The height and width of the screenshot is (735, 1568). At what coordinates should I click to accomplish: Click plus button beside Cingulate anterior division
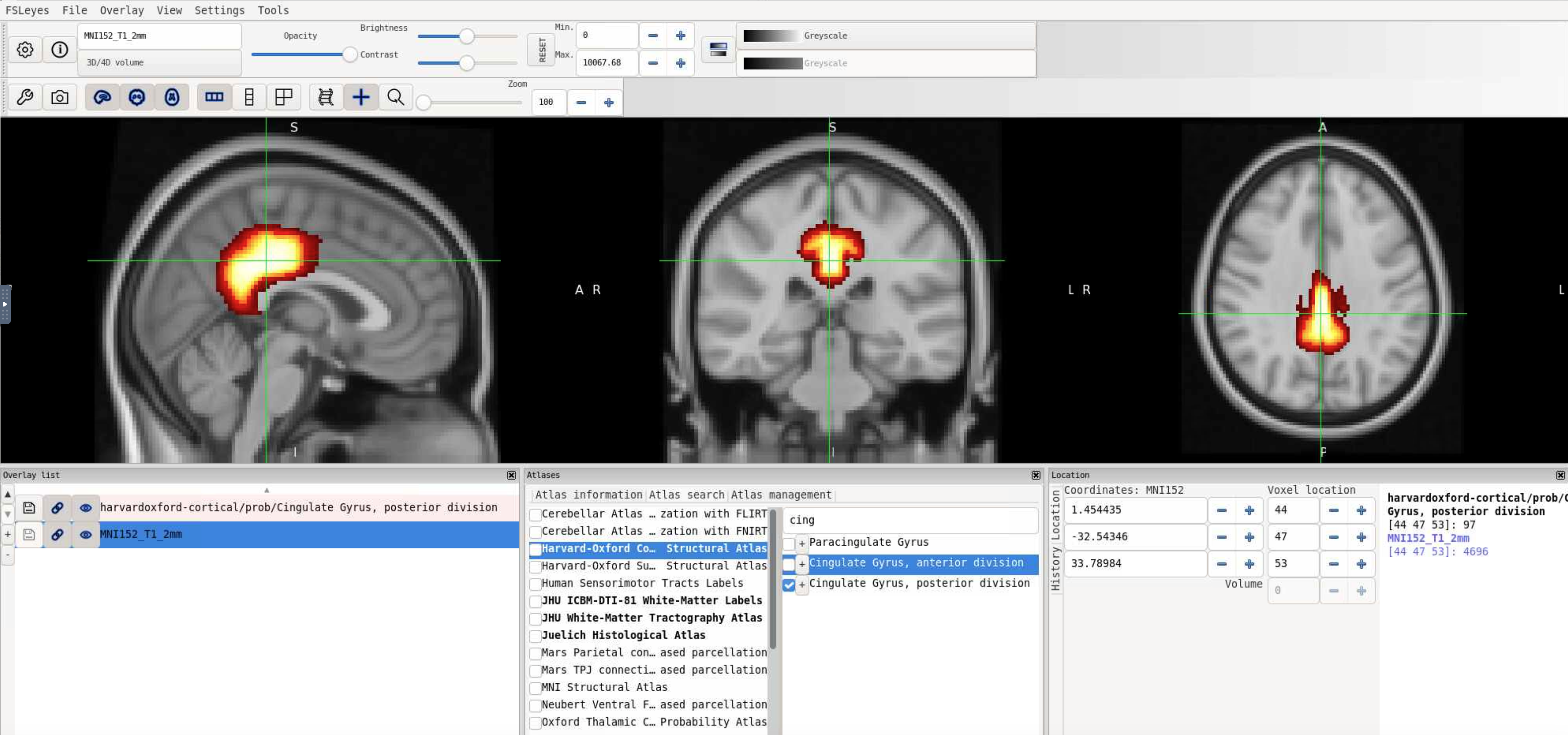[x=802, y=564]
